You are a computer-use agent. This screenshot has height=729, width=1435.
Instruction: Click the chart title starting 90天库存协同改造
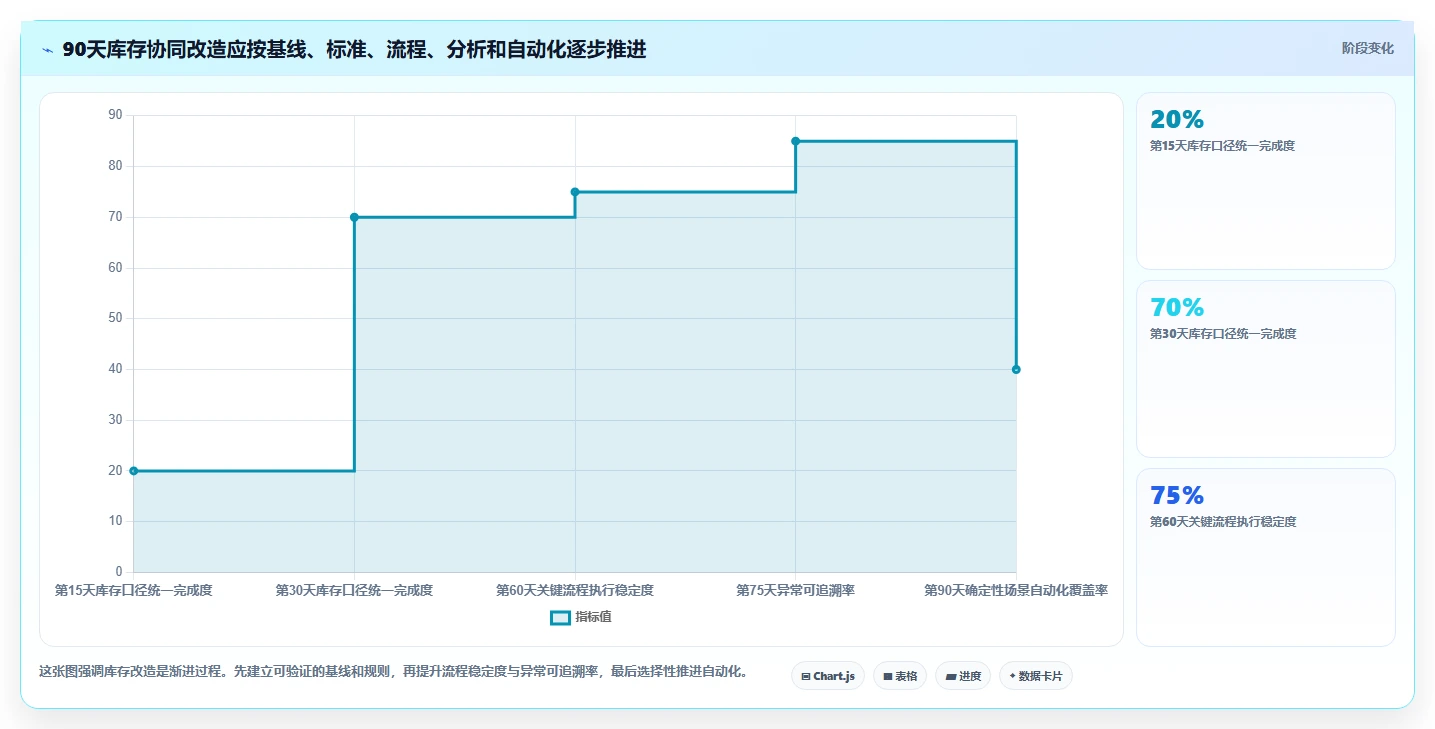point(354,49)
